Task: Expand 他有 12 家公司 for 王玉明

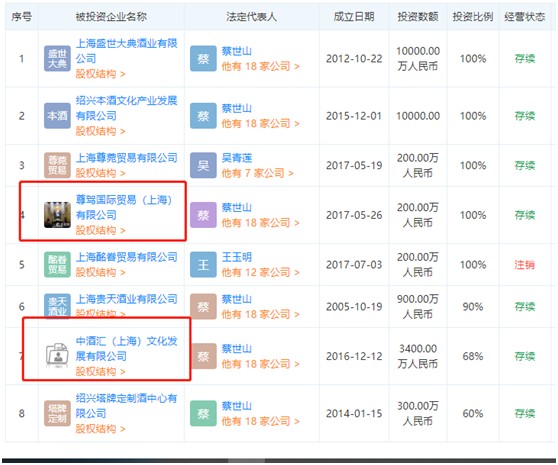Action: pos(260,273)
